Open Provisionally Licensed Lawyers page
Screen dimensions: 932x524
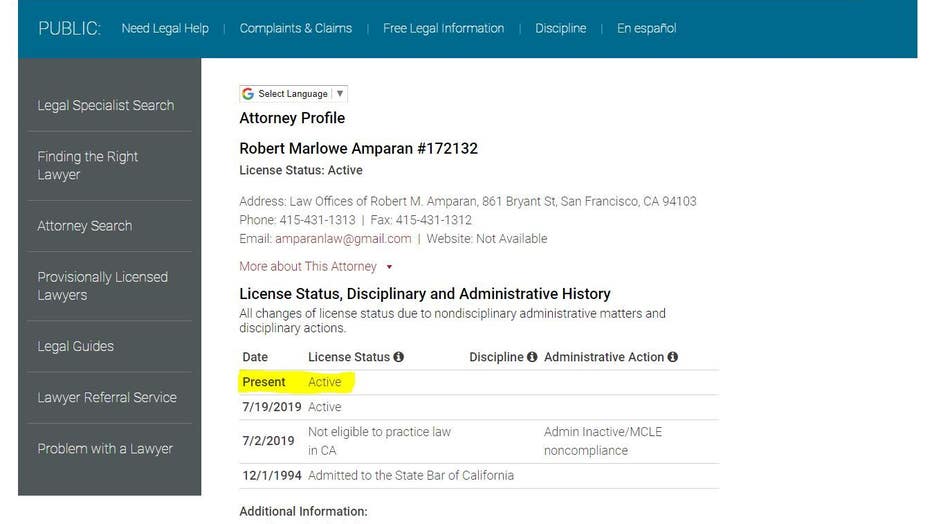(x=102, y=286)
